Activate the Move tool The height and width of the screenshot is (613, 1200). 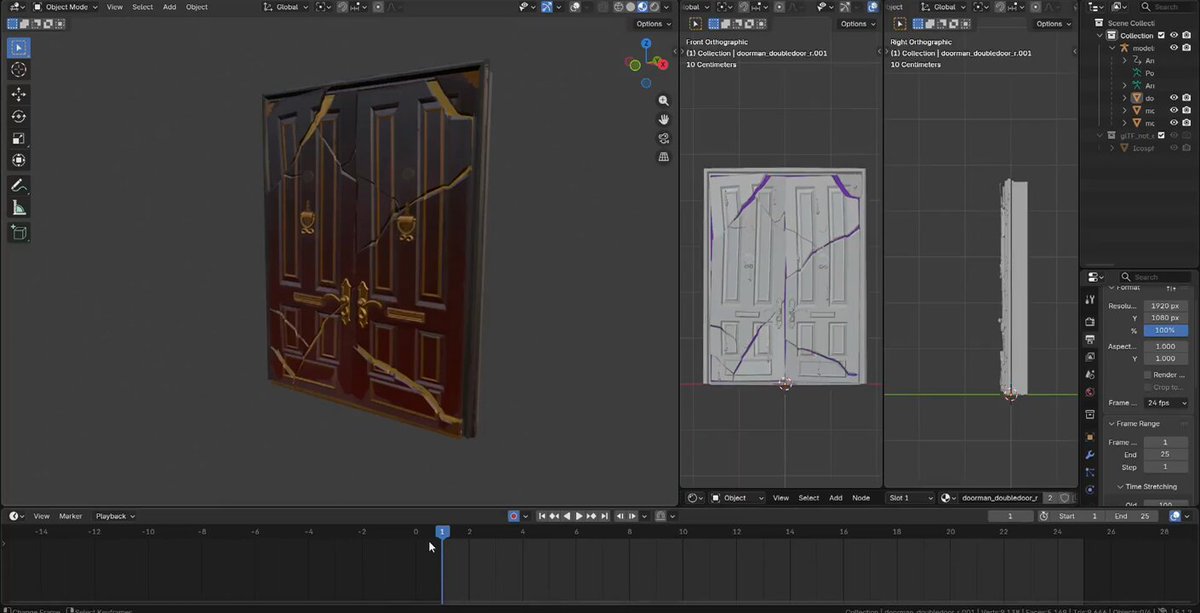coord(19,94)
